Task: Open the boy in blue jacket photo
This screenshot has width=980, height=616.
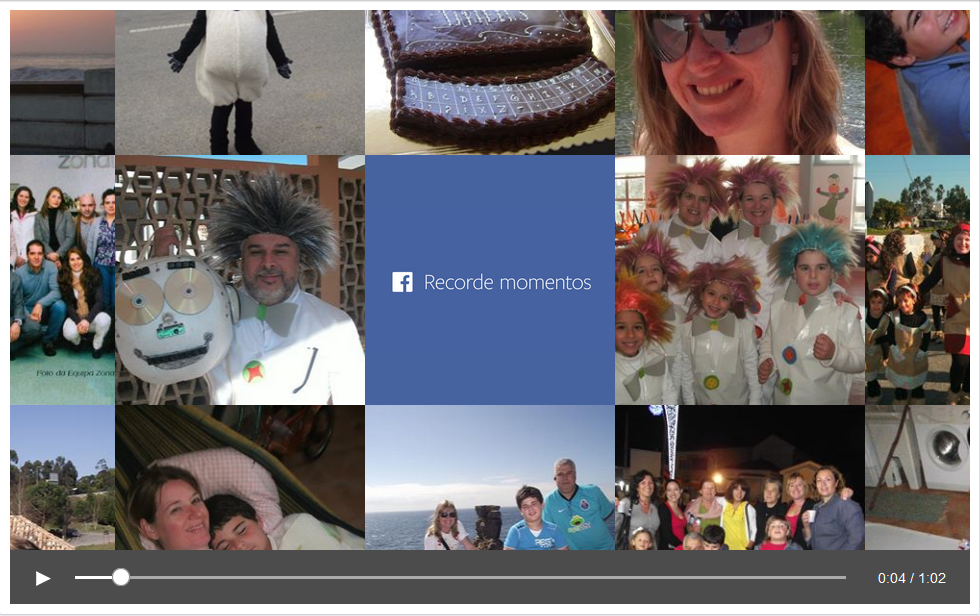Action: click(917, 82)
